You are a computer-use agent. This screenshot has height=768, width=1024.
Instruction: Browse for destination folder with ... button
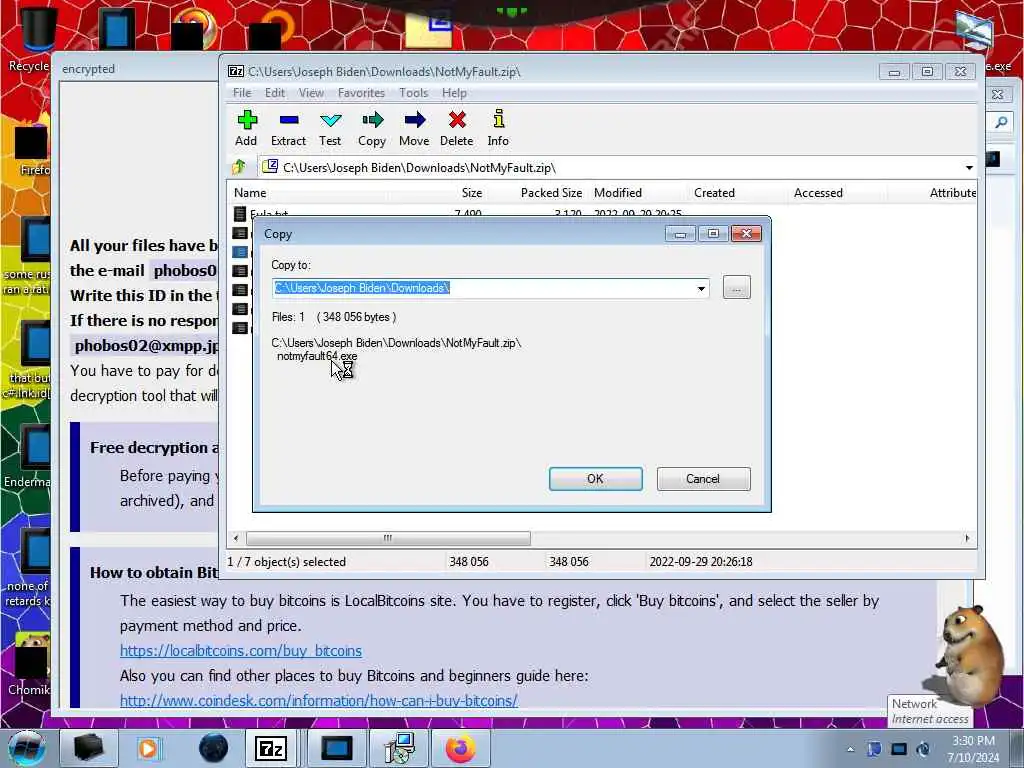click(737, 287)
